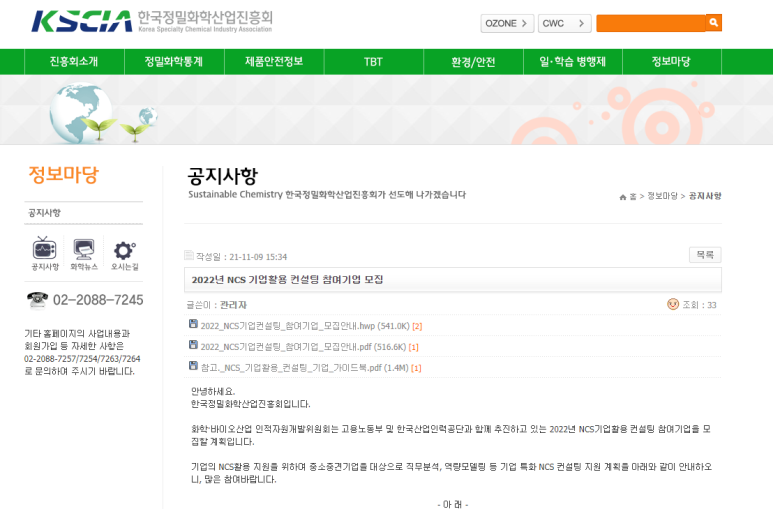
Task: Open the 일·학습 병행제 menu
Action: (x=573, y=62)
